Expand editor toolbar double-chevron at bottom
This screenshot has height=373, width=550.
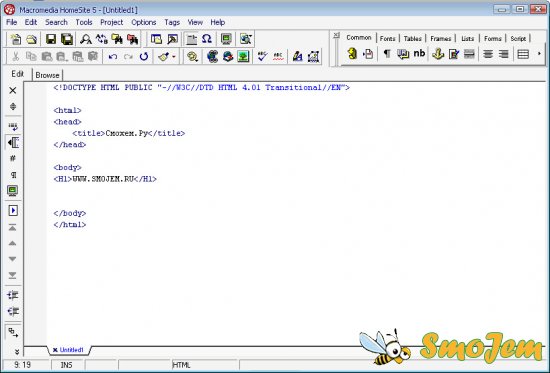16,351
